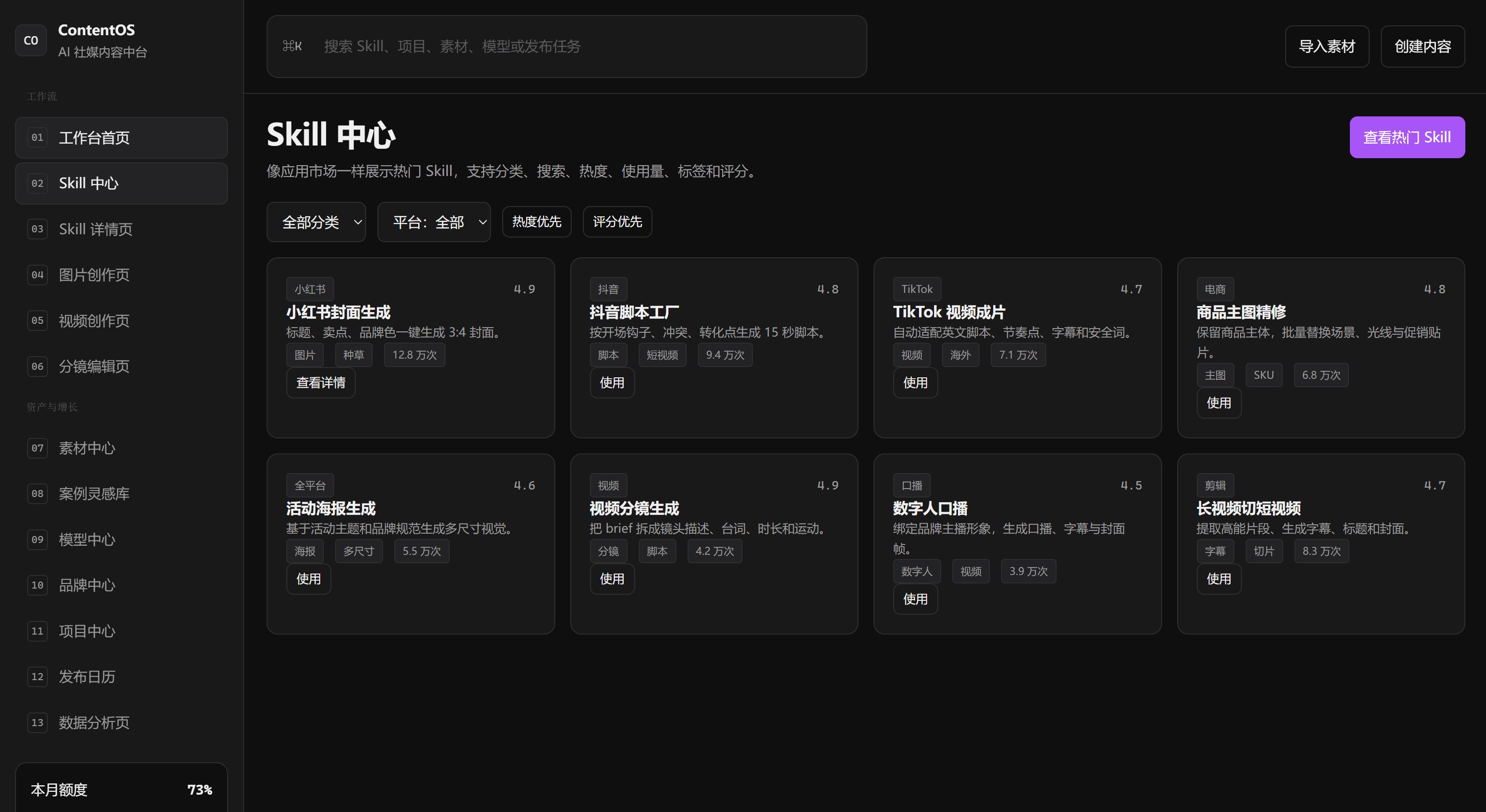
Task: Click 使用 on 视频分镜生成 card
Action: coord(612,579)
